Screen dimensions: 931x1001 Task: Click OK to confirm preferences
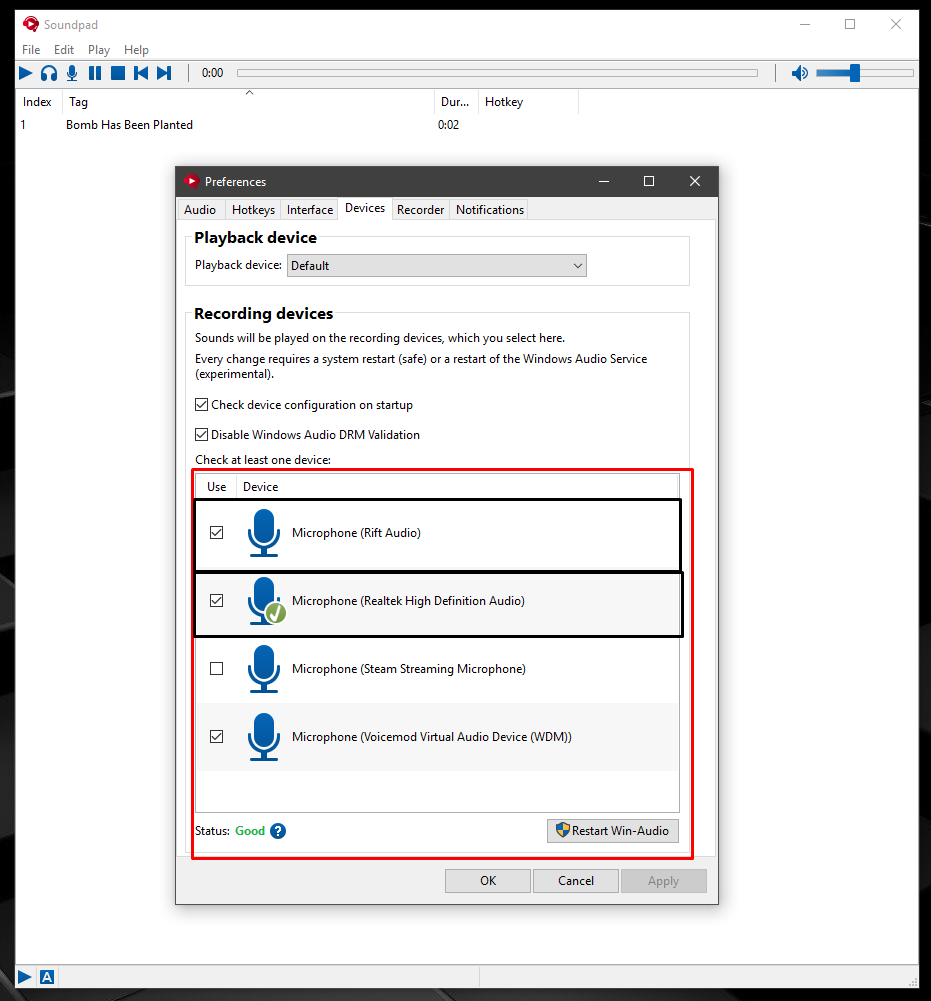[488, 880]
